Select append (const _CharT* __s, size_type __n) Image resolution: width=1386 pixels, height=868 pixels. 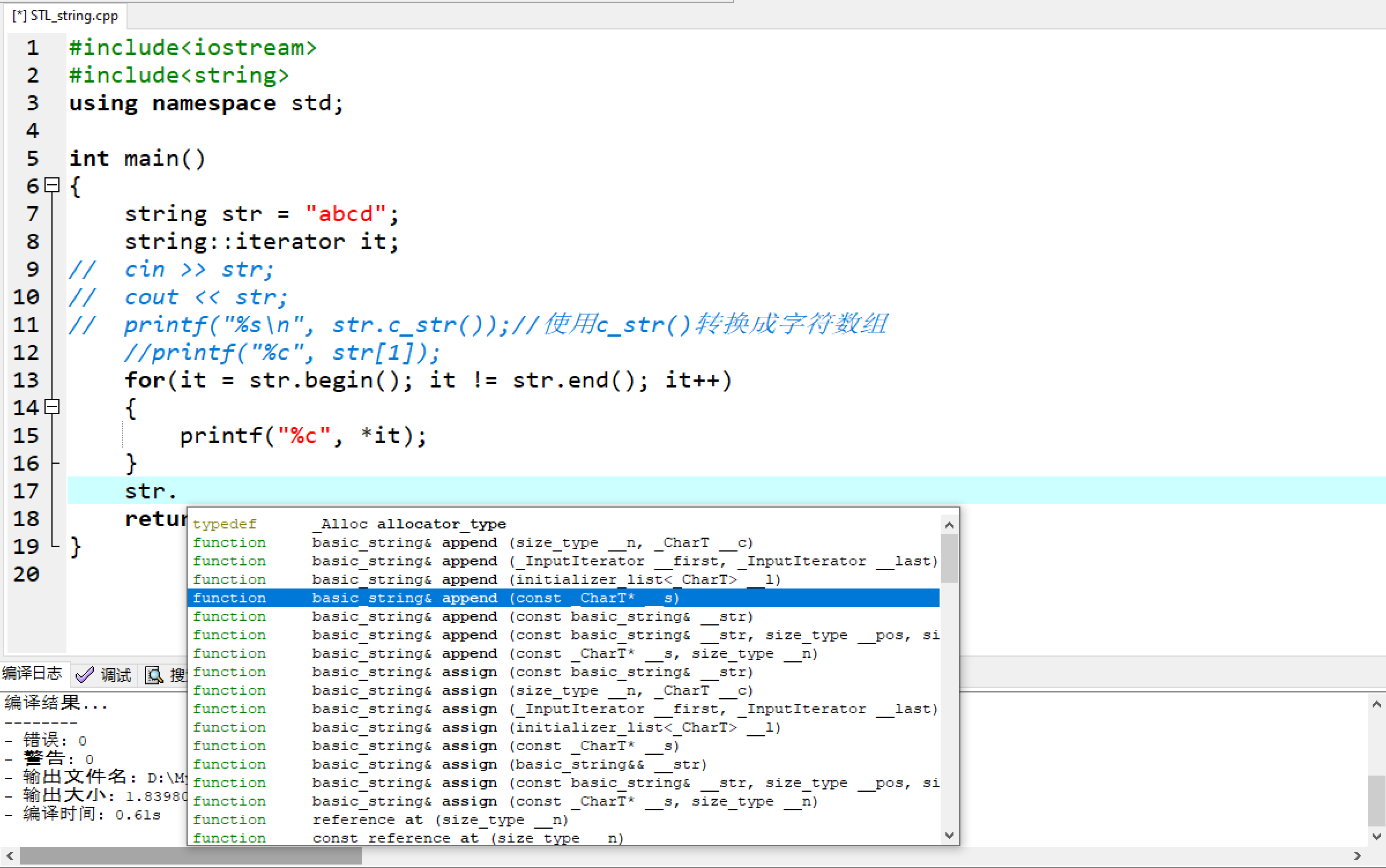(x=564, y=653)
